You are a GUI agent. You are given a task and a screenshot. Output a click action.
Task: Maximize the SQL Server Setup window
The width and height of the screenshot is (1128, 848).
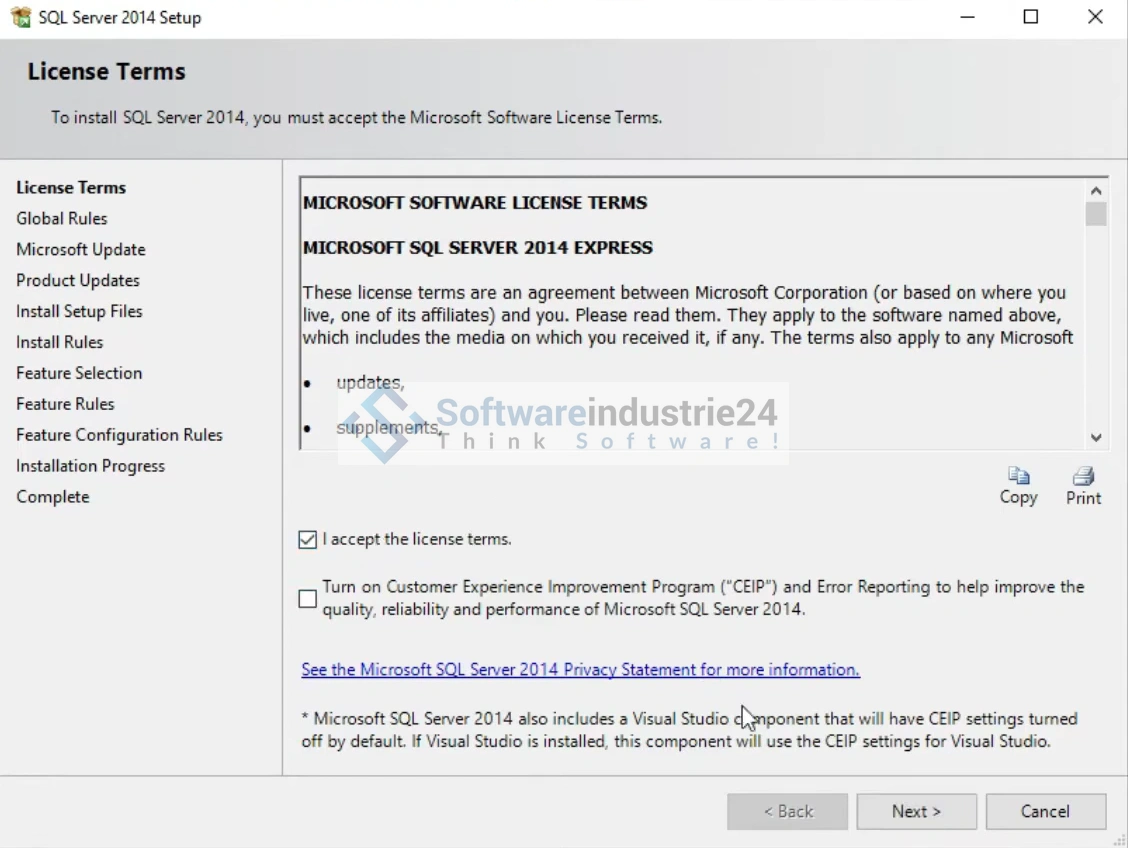(x=1031, y=17)
